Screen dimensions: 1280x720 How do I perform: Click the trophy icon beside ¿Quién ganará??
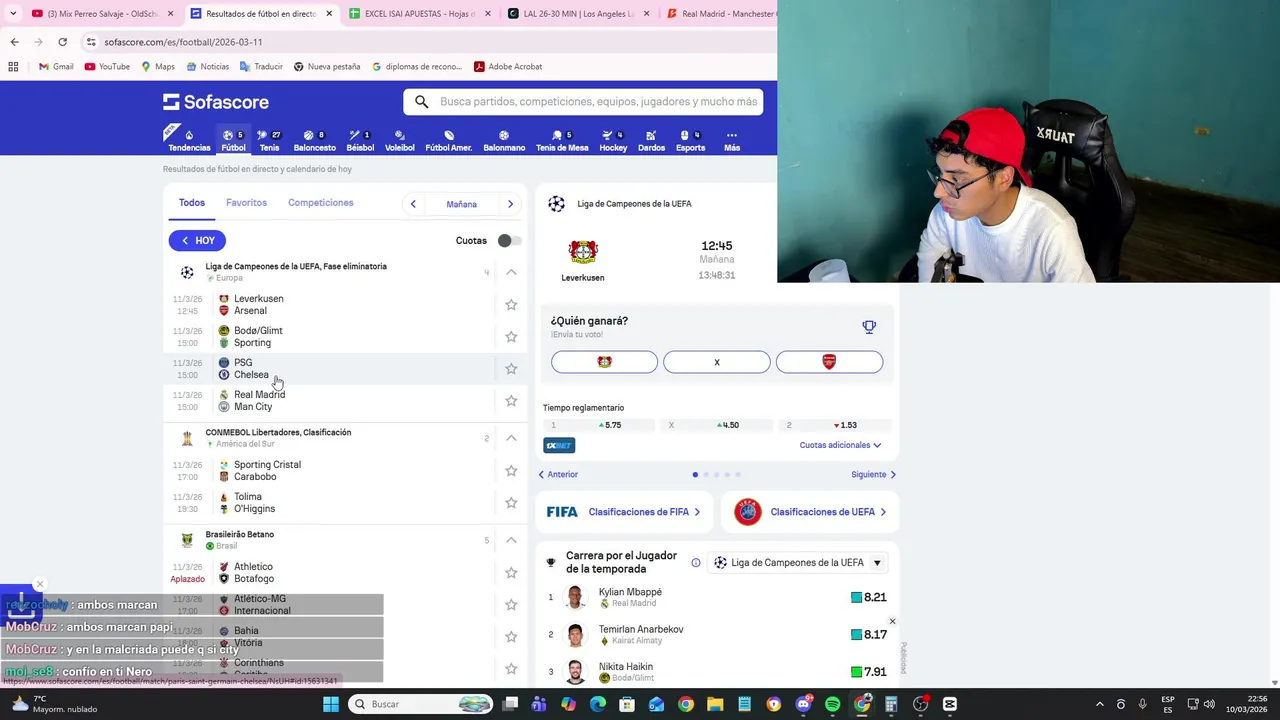coord(869,327)
